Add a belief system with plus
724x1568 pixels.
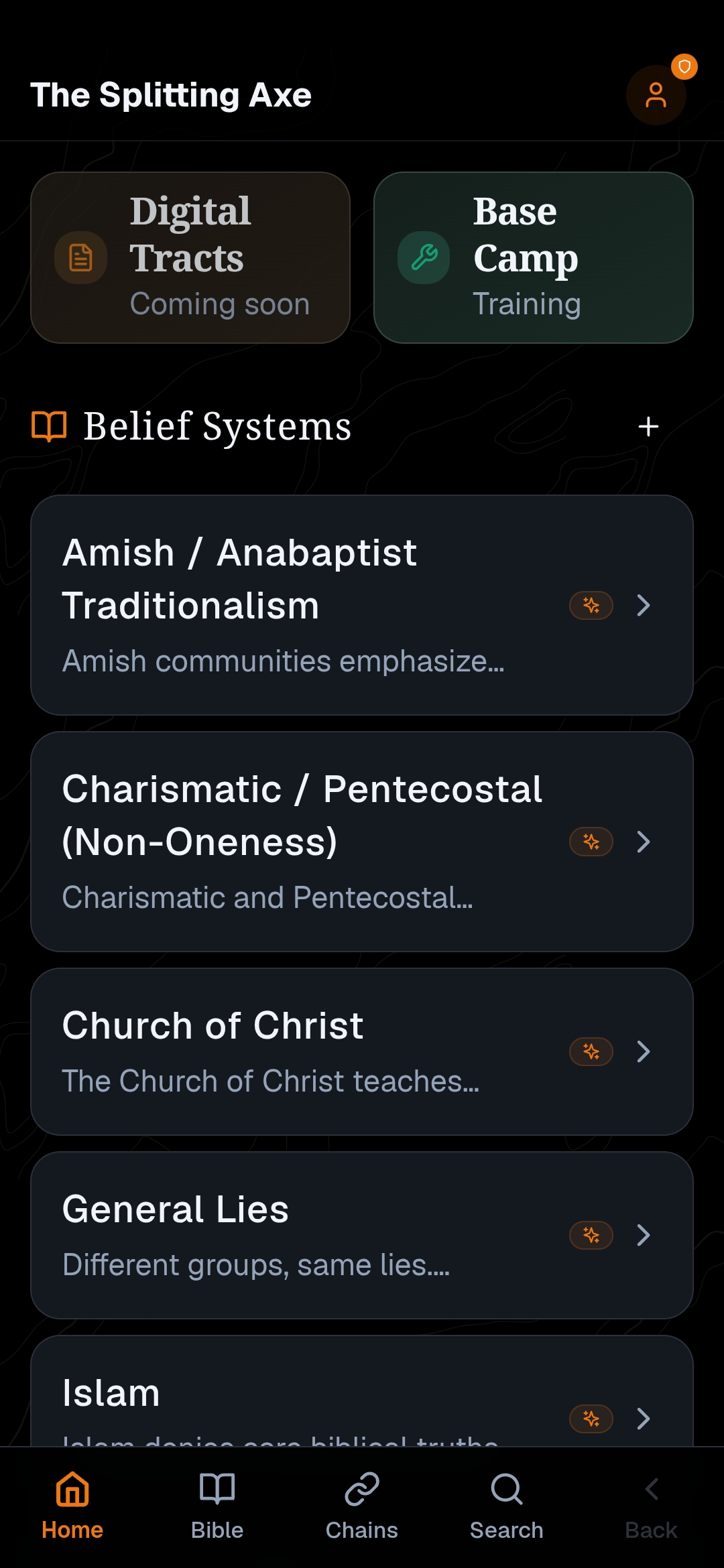648,426
